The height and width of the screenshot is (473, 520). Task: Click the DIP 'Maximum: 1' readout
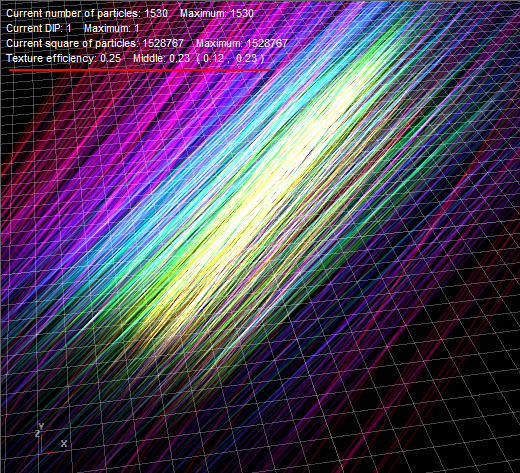coord(112,28)
